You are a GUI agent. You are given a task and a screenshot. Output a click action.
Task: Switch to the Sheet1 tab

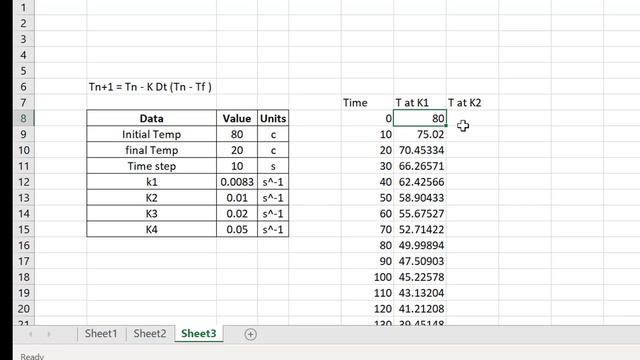pyautogui.click(x=101, y=333)
